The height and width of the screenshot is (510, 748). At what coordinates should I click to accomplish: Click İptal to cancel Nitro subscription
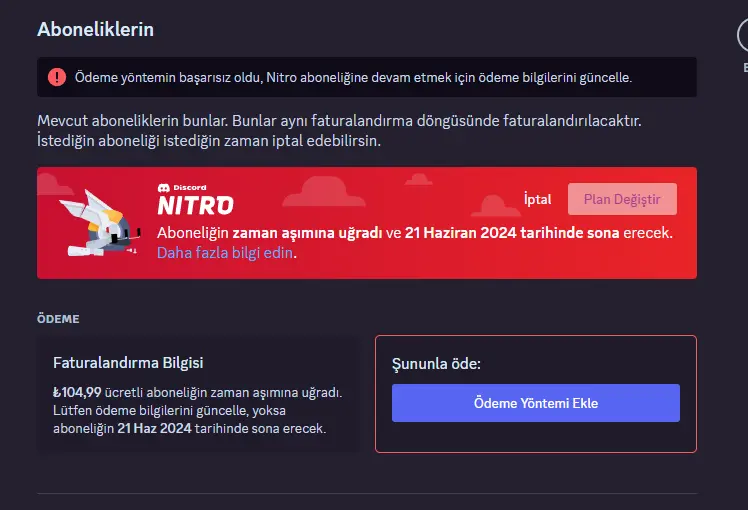tap(538, 199)
